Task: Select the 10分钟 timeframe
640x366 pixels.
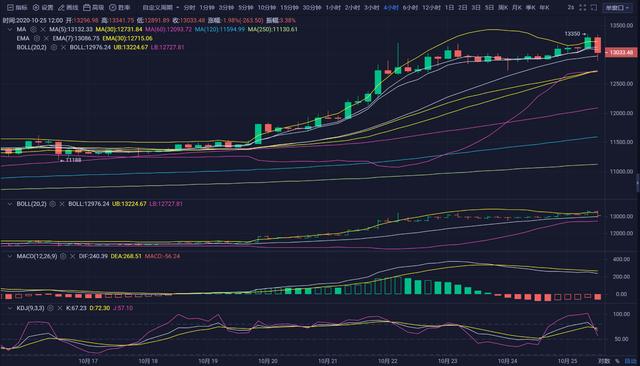Action: (267, 7)
